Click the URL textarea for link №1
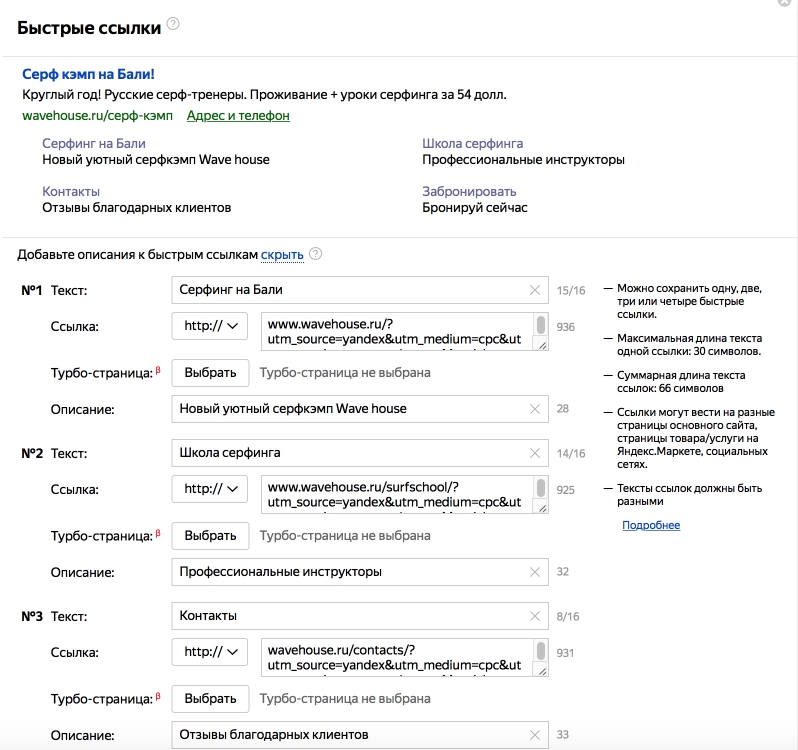 pyautogui.click(x=395, y=332)
